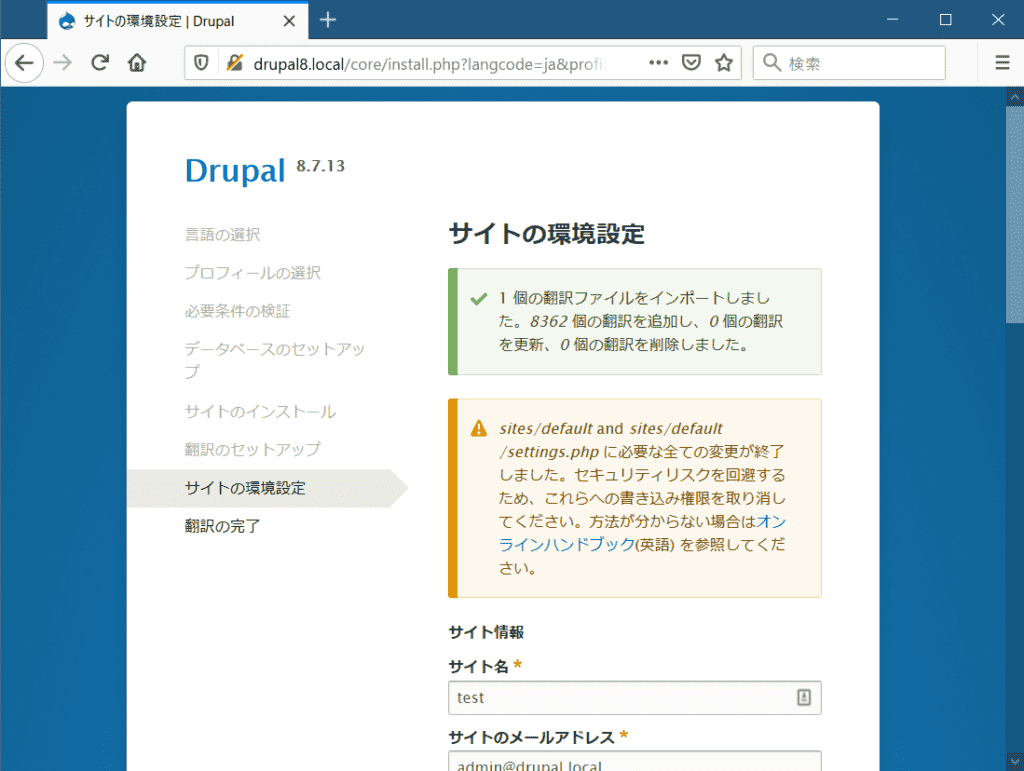The height and width of the screenshot is (771, 1024).
Task: Click the green checkmark status icon
Action: (x=479, y=299)
